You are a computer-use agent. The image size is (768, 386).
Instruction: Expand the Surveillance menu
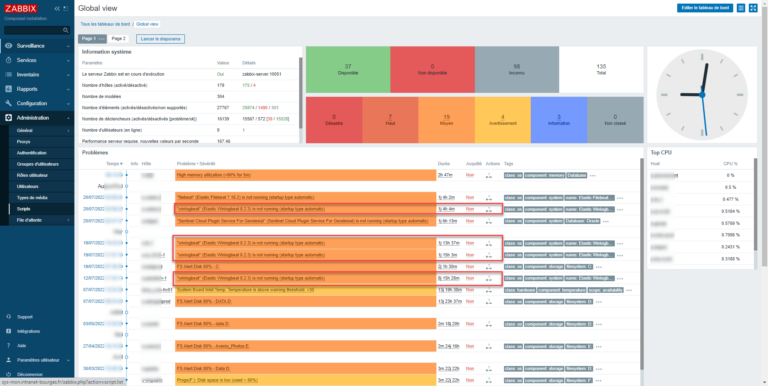point(37,46)
